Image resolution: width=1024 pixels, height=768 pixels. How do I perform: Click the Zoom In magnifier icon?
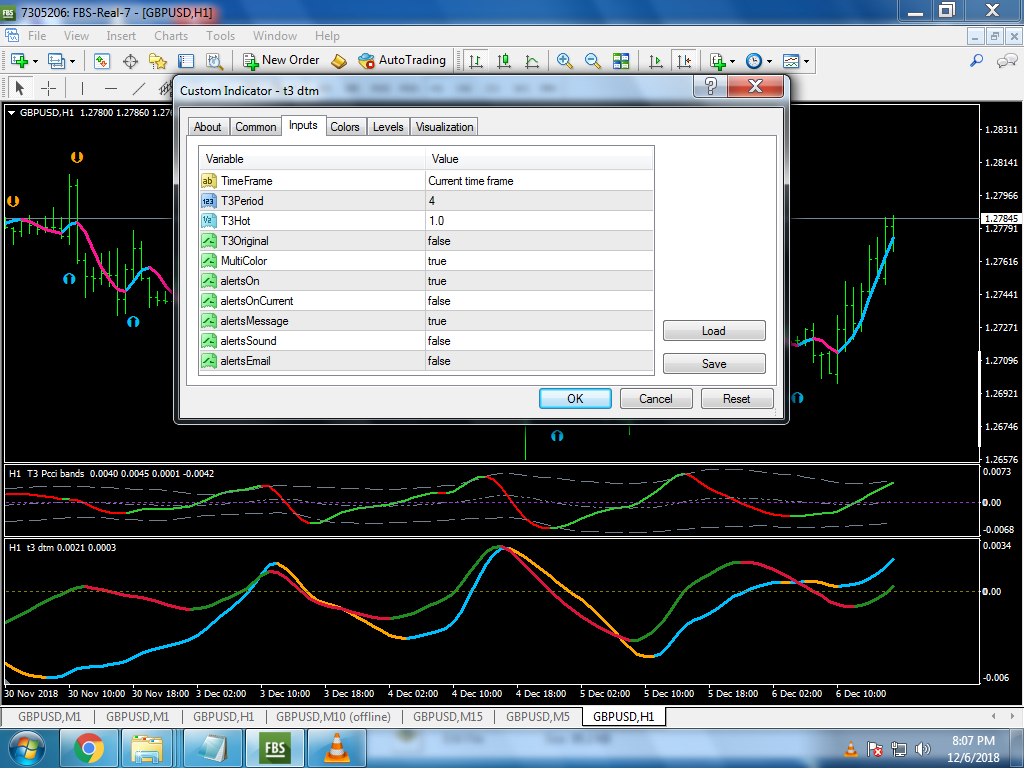pyautogui.click(x=565, y=61)
